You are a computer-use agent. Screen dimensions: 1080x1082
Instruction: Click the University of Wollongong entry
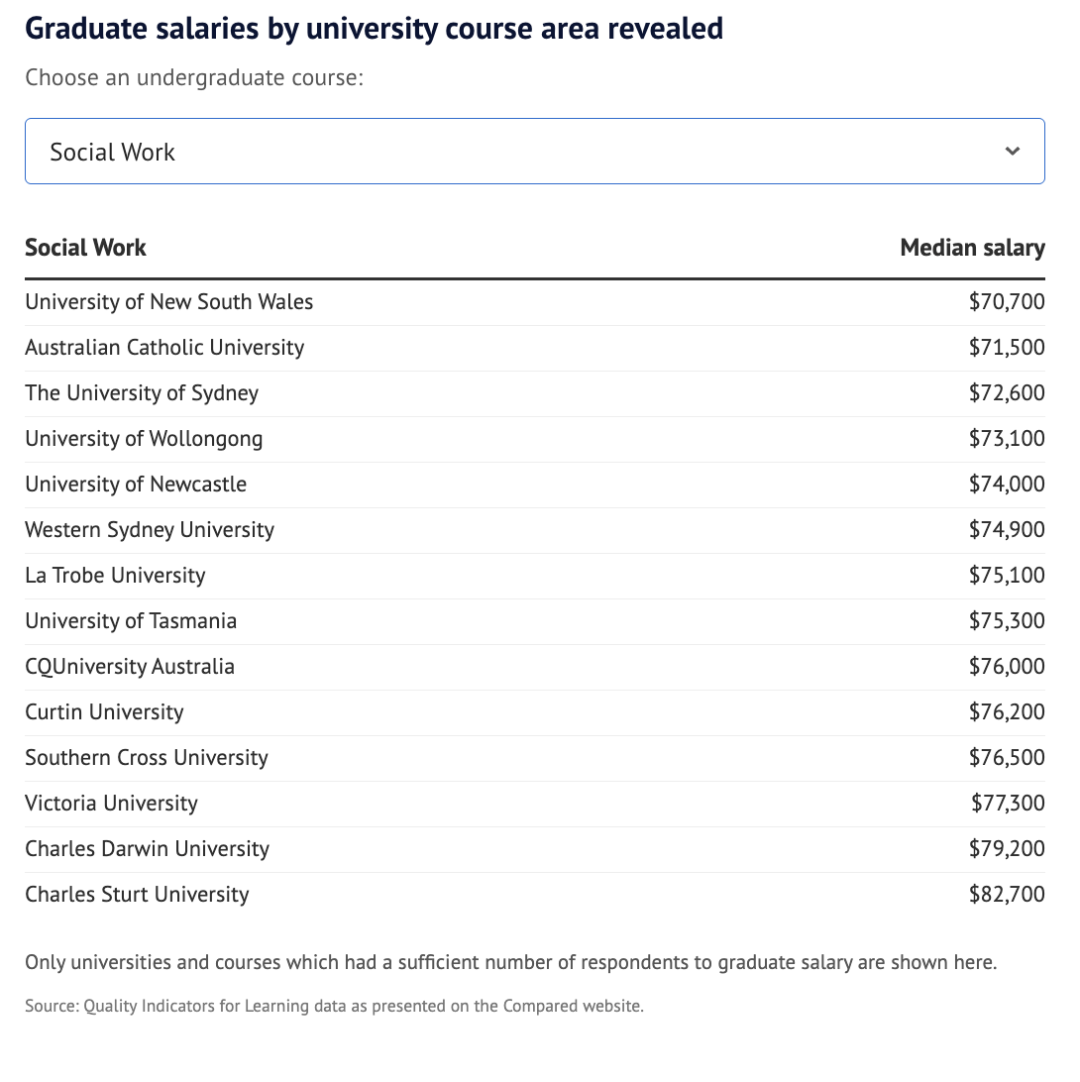tap(144, 439)
